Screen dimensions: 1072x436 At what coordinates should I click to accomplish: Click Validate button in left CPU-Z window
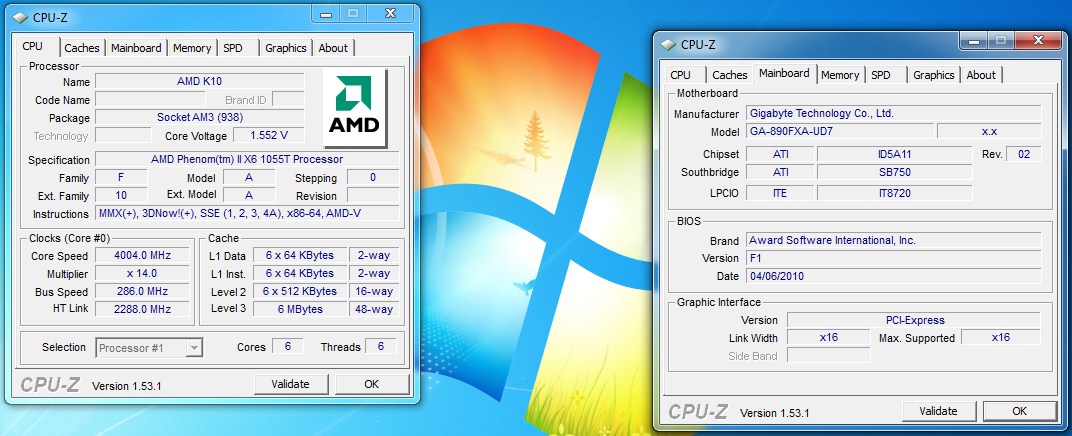(x=291, y=384)
